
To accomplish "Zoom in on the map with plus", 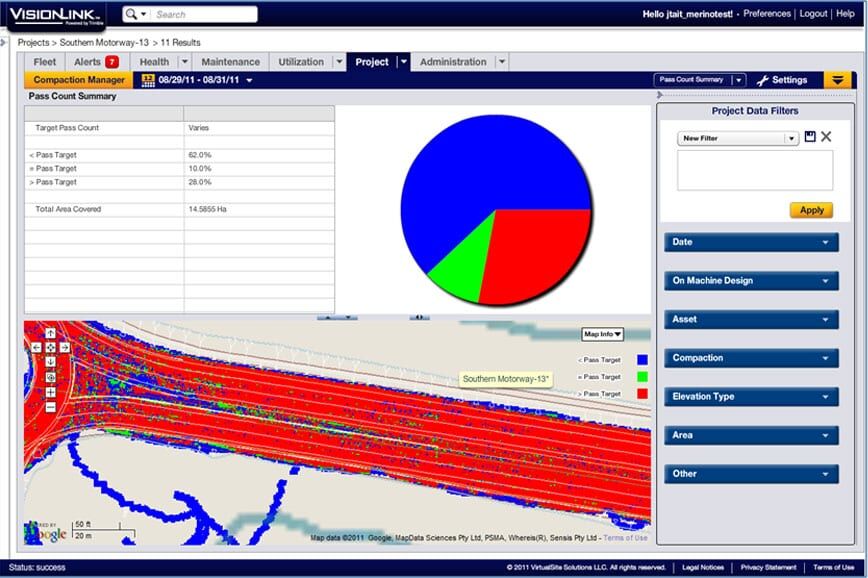I will [50, 392].
